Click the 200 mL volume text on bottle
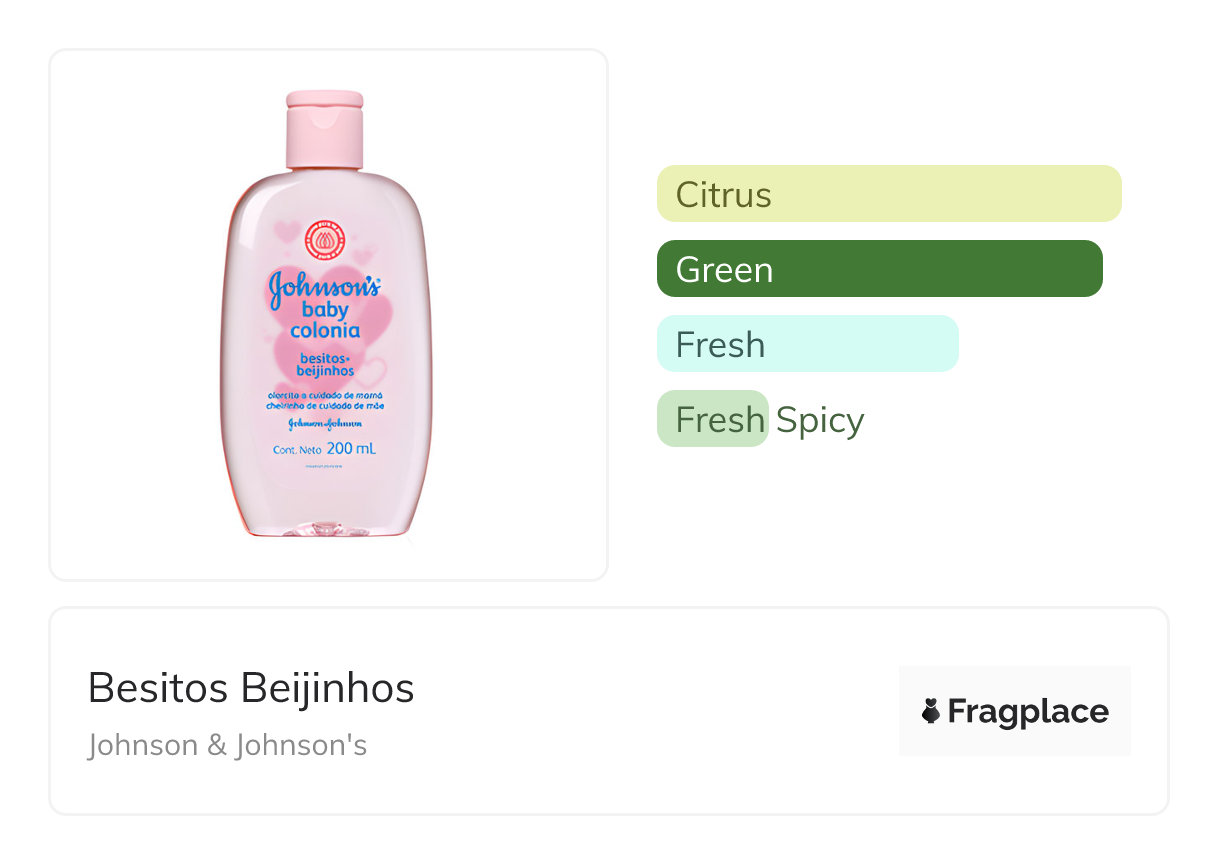This screenshot has height=864, width=1218. (x=351, y=449)
